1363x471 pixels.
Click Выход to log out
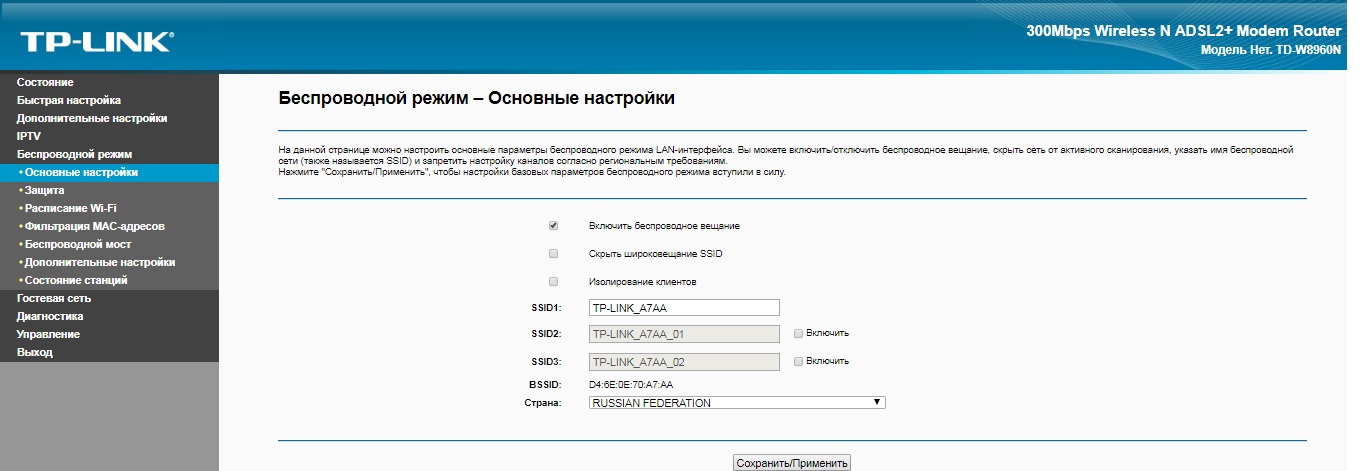click(x=35, y=352)
